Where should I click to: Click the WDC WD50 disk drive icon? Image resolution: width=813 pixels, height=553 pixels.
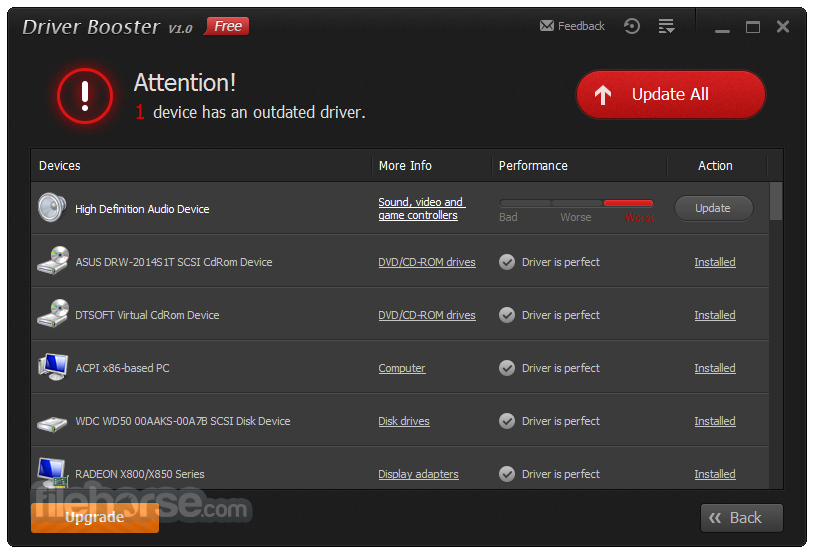[52, 424]
